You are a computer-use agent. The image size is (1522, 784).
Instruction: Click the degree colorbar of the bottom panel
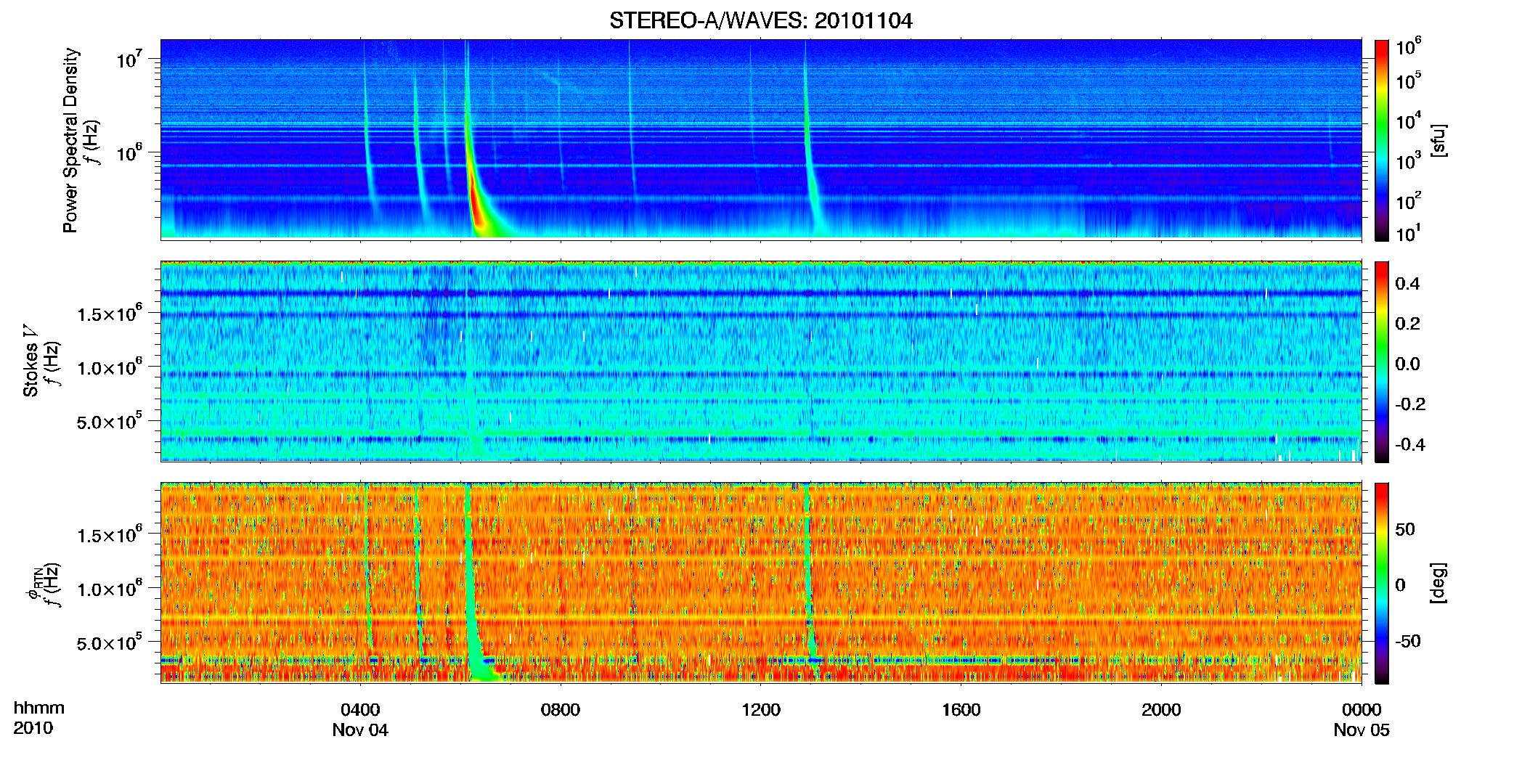1381,583
